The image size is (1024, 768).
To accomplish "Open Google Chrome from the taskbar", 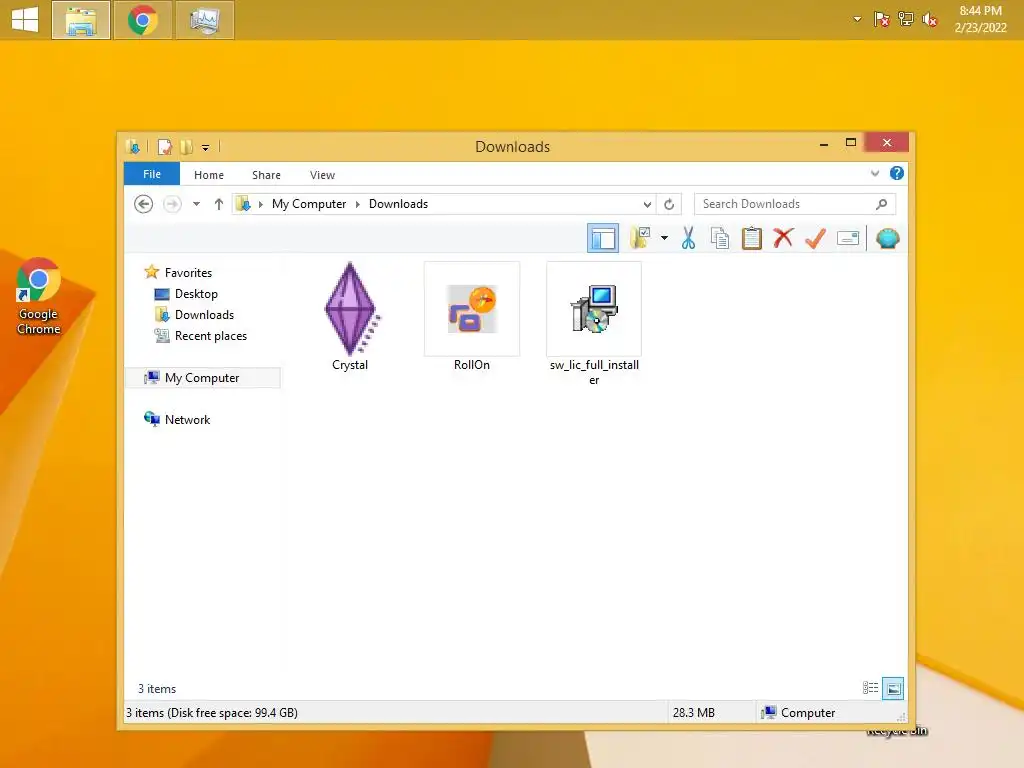I will click(143, 20).
